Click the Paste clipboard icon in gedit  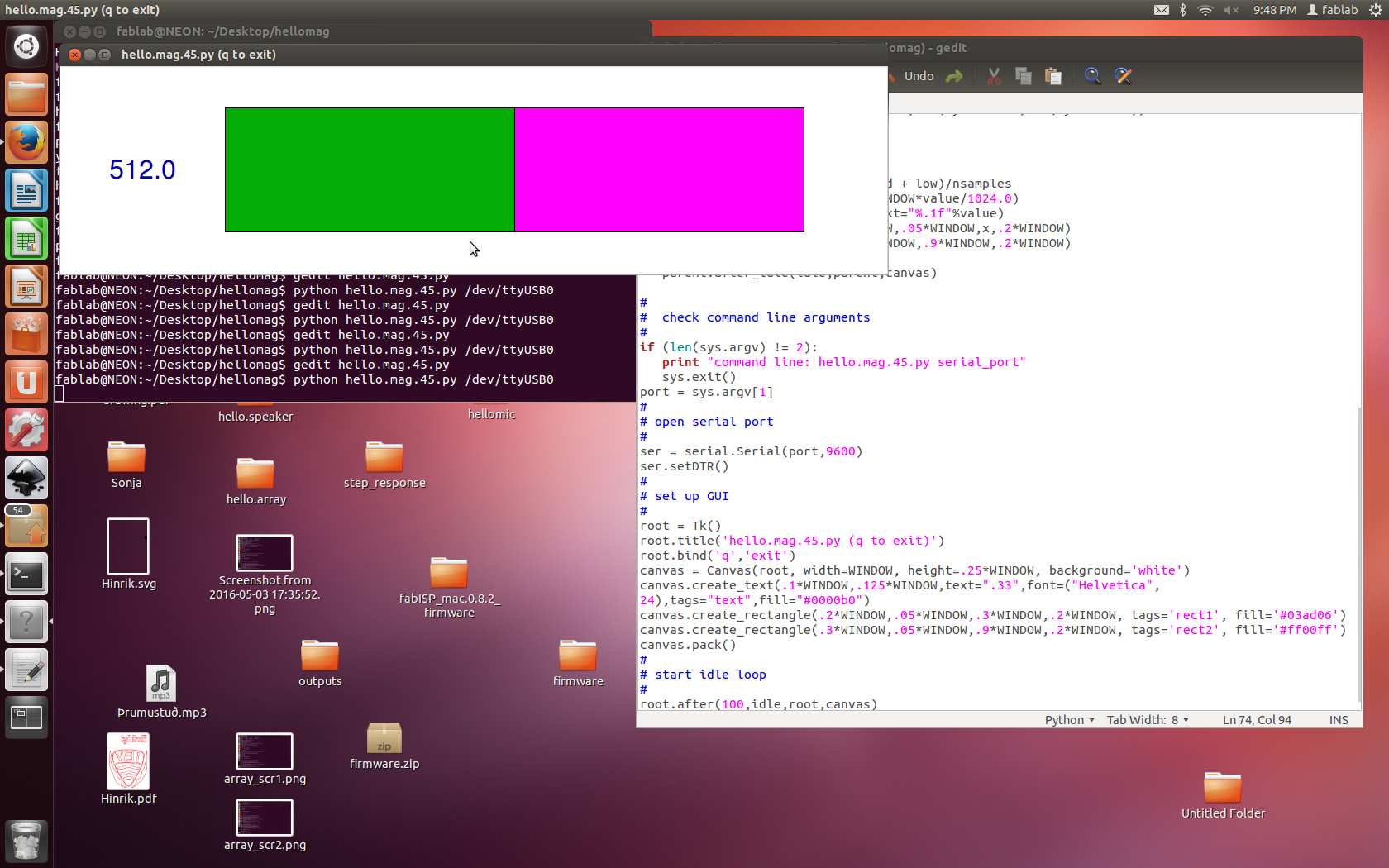tap(1052, 76)
